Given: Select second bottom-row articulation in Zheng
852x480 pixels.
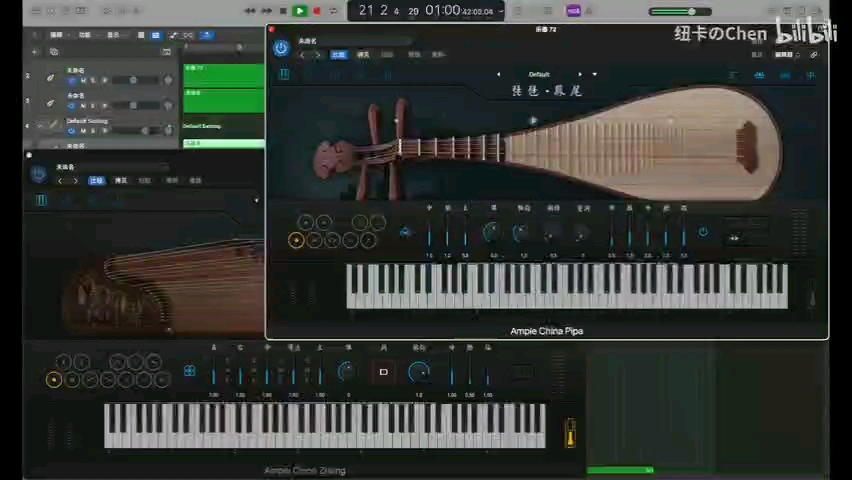Looking at the screenshot, I should 72,379.
